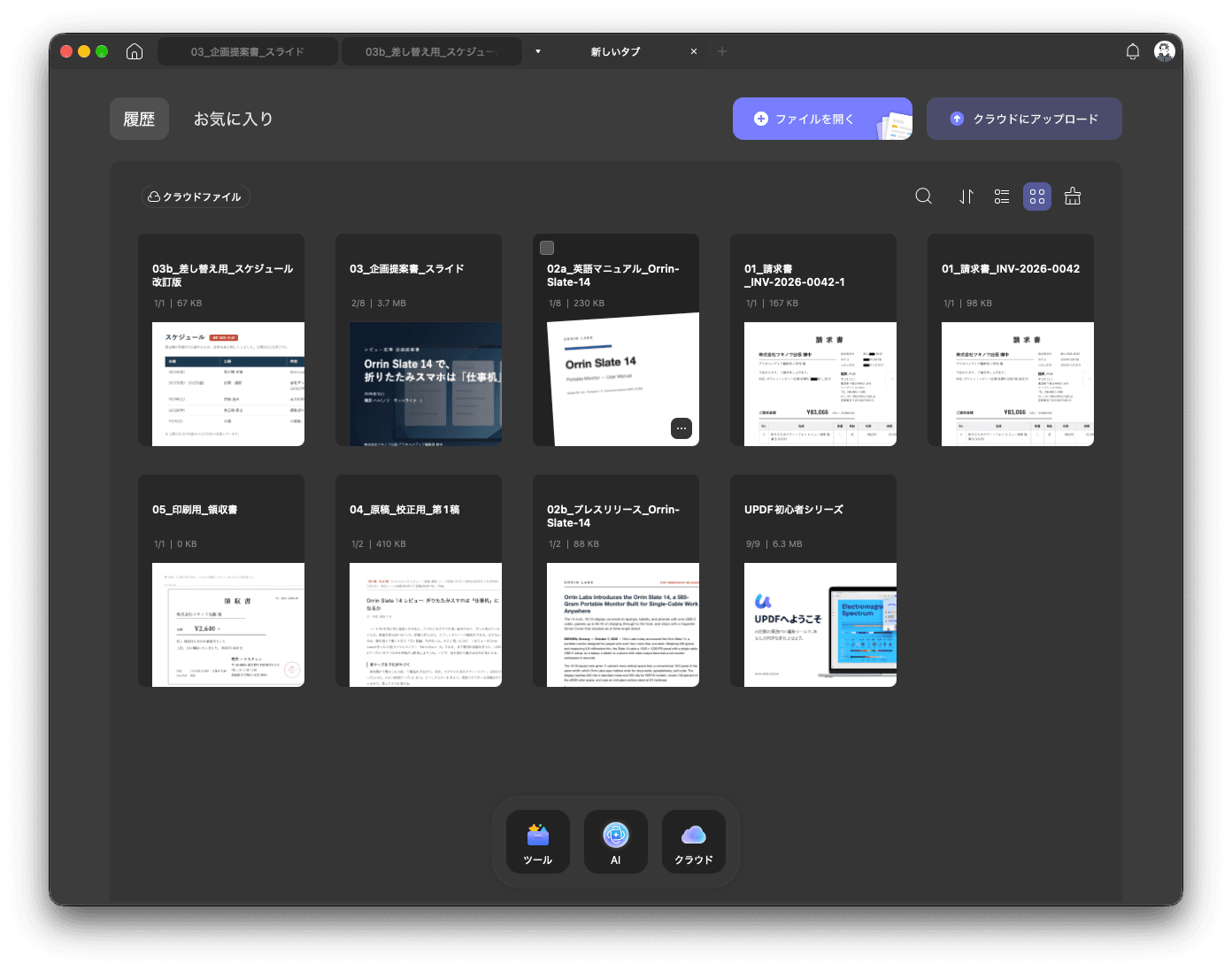Switch to list view
This screenshot has height=971, width=1232.
[x=1002, y=197]
